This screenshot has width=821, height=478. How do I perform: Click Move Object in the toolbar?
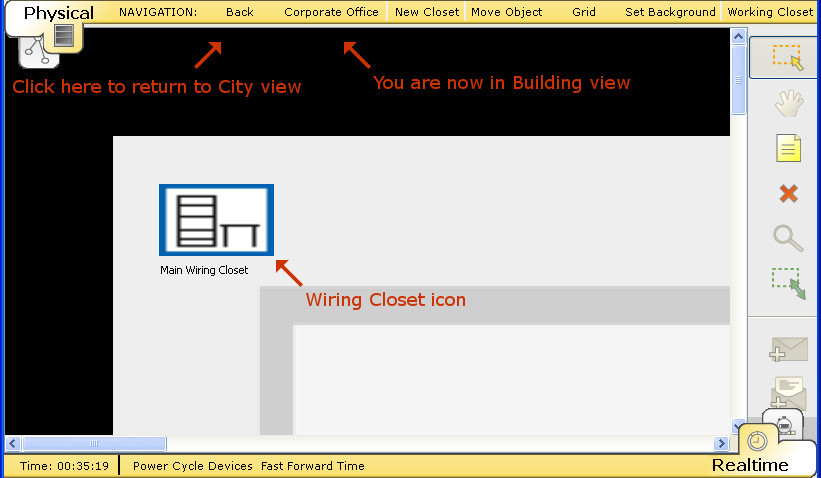click(x=506, y=12)
